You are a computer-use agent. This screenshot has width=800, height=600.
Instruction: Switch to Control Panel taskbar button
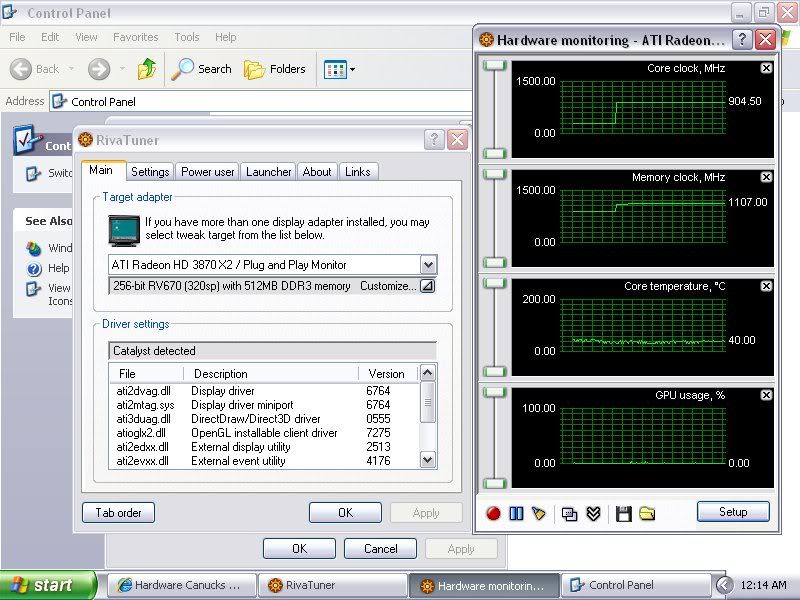pos(635,585)
